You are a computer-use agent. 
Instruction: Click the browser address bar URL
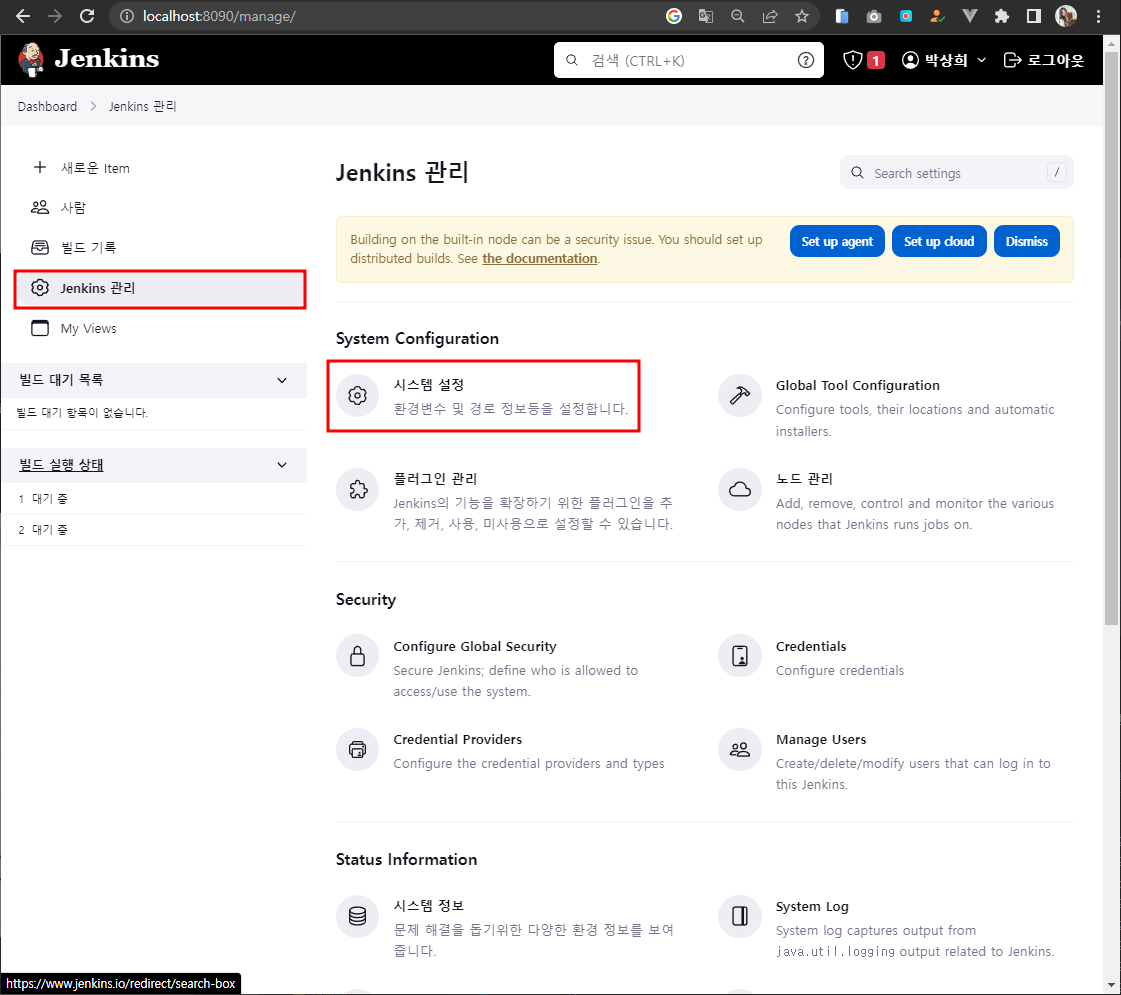click(x=219, y=16)
